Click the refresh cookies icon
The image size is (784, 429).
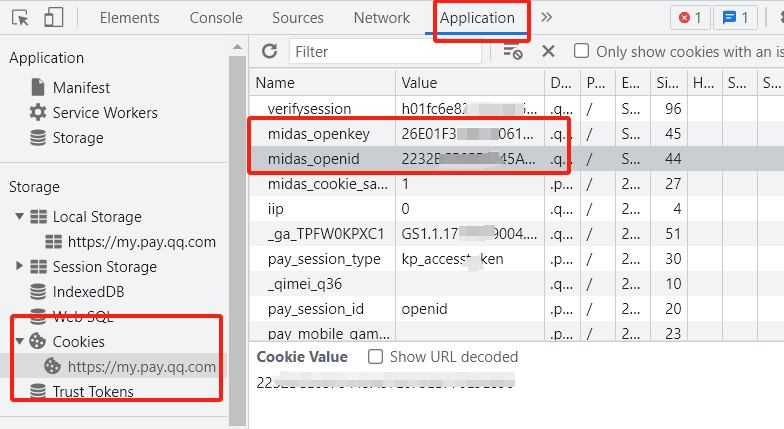tap(269, 51)
